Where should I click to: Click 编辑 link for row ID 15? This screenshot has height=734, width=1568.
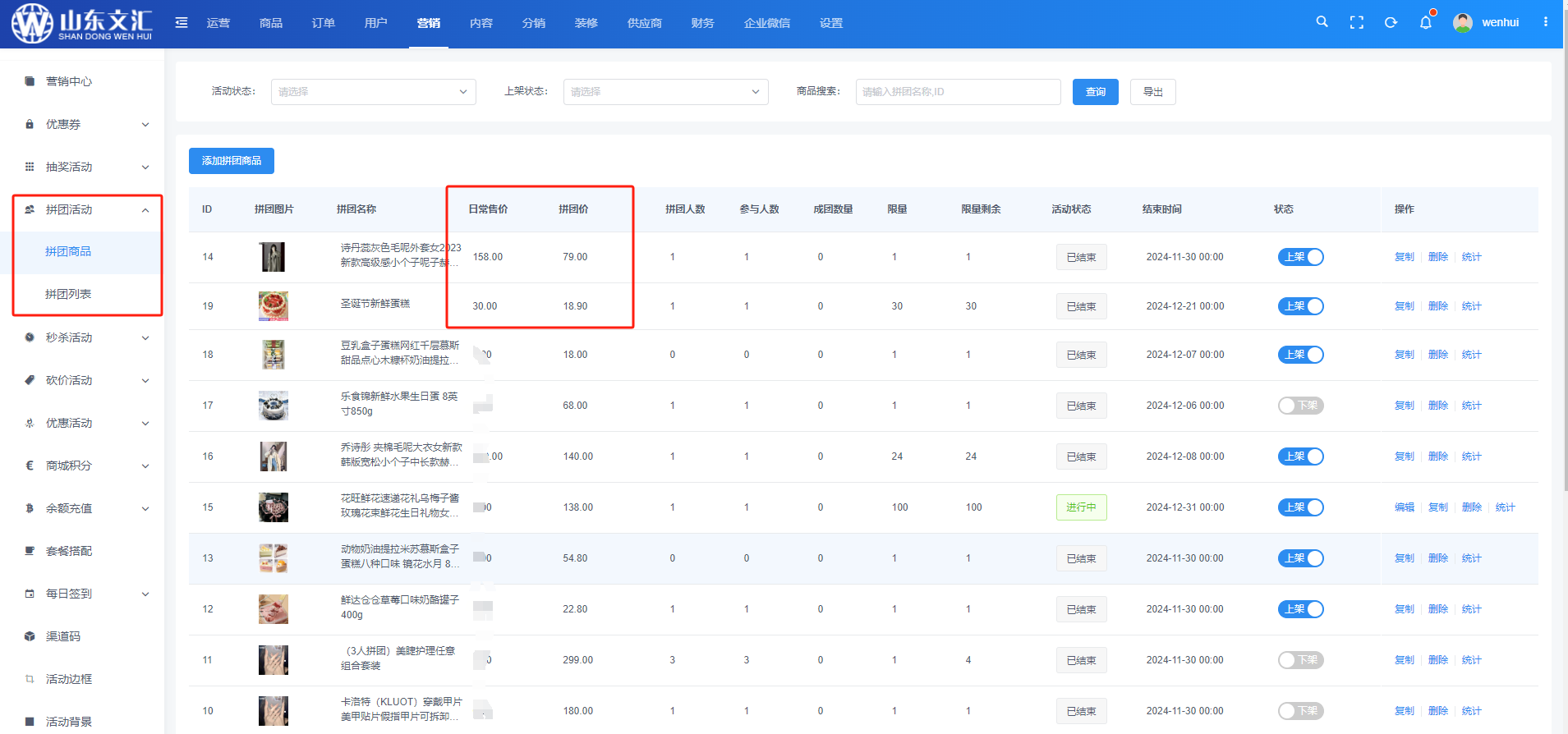1404,507
